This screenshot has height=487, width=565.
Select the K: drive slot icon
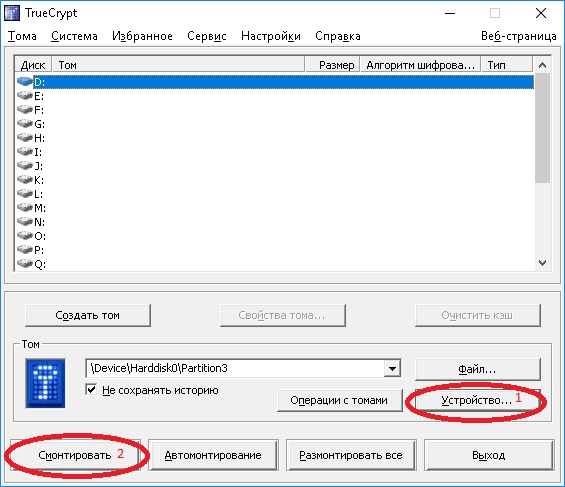(x=25, y=179)
